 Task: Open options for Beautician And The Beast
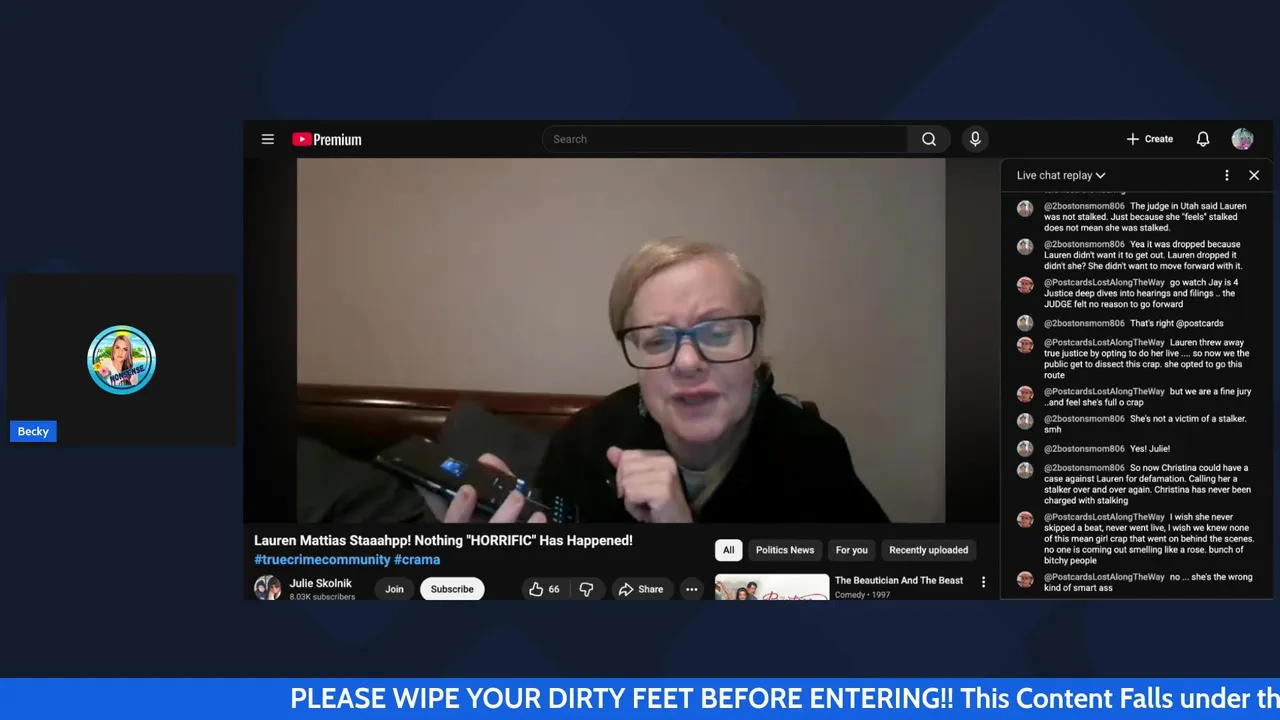pos(983,582)
